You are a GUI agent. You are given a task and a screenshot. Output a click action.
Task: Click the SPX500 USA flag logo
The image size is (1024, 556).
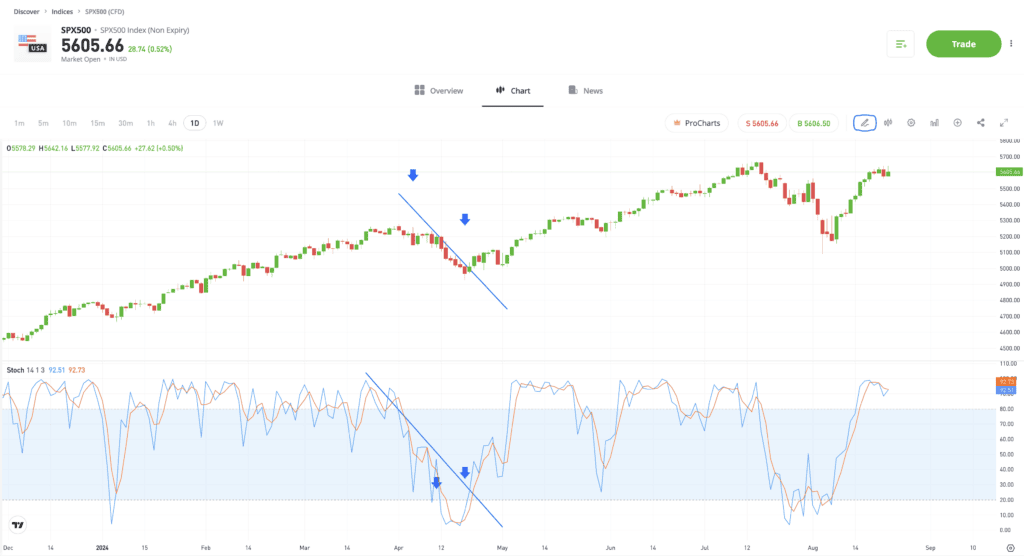(33, 44)
